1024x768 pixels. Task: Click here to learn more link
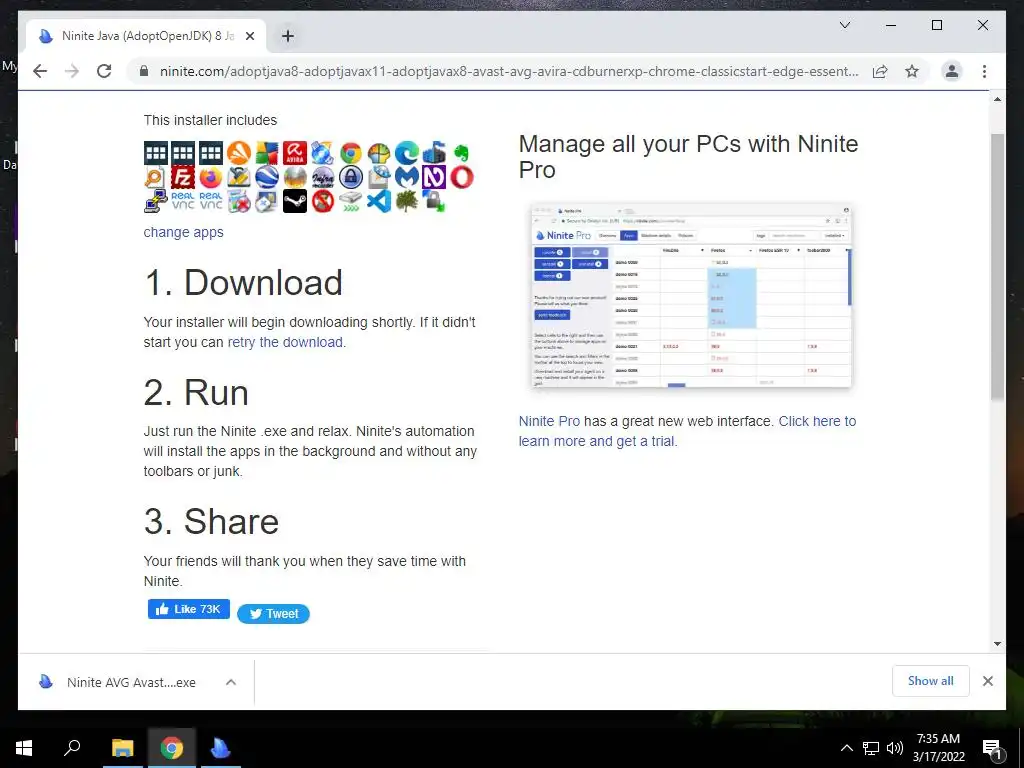(687, 431)
